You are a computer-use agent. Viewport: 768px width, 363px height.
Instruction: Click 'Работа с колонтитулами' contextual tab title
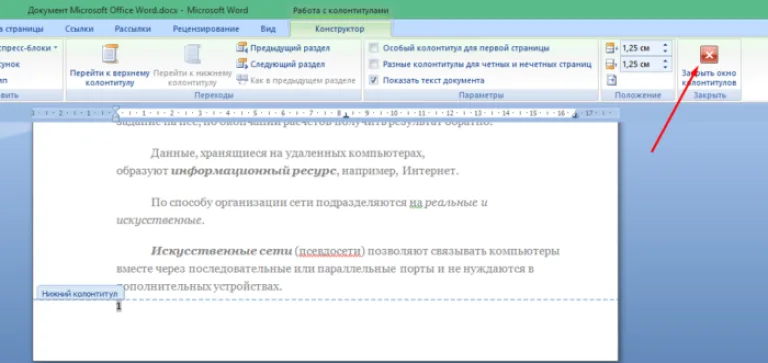pos(341,10)
